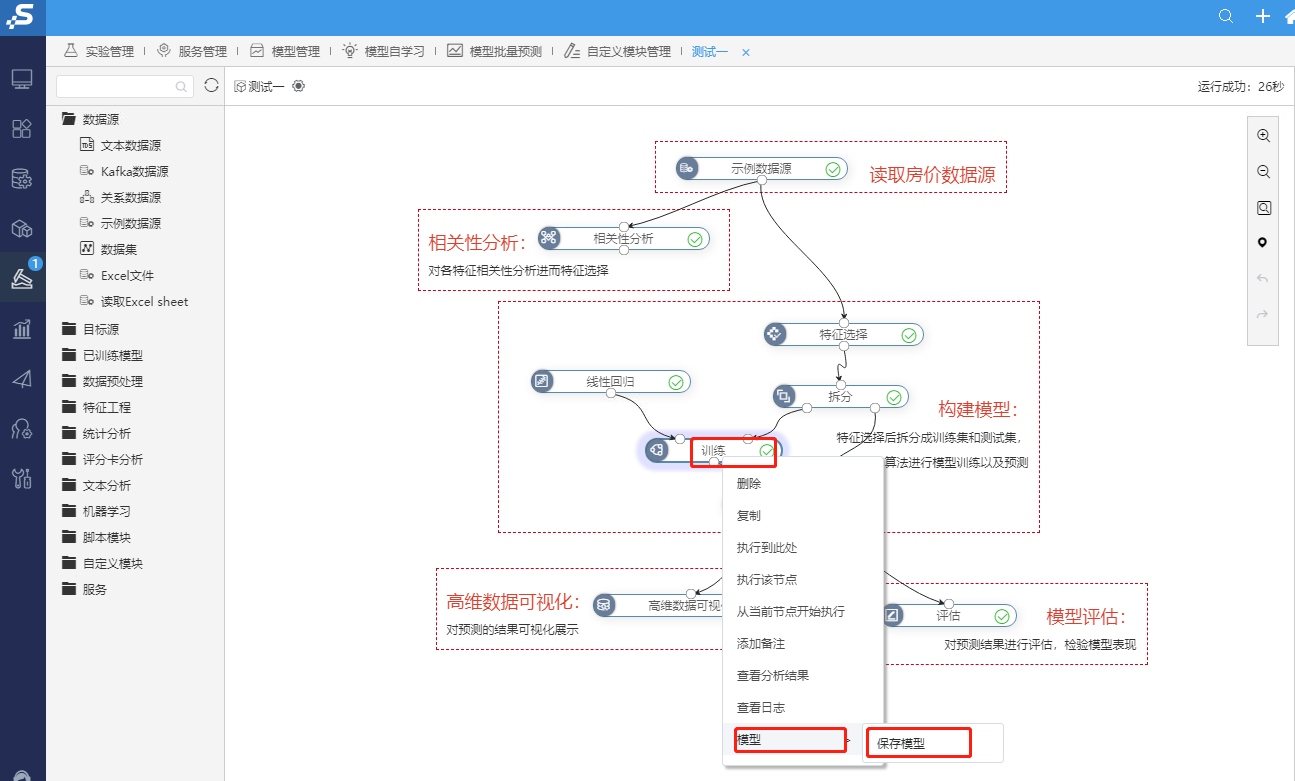Open the headset settings icon in sidebar

(22, 429)
